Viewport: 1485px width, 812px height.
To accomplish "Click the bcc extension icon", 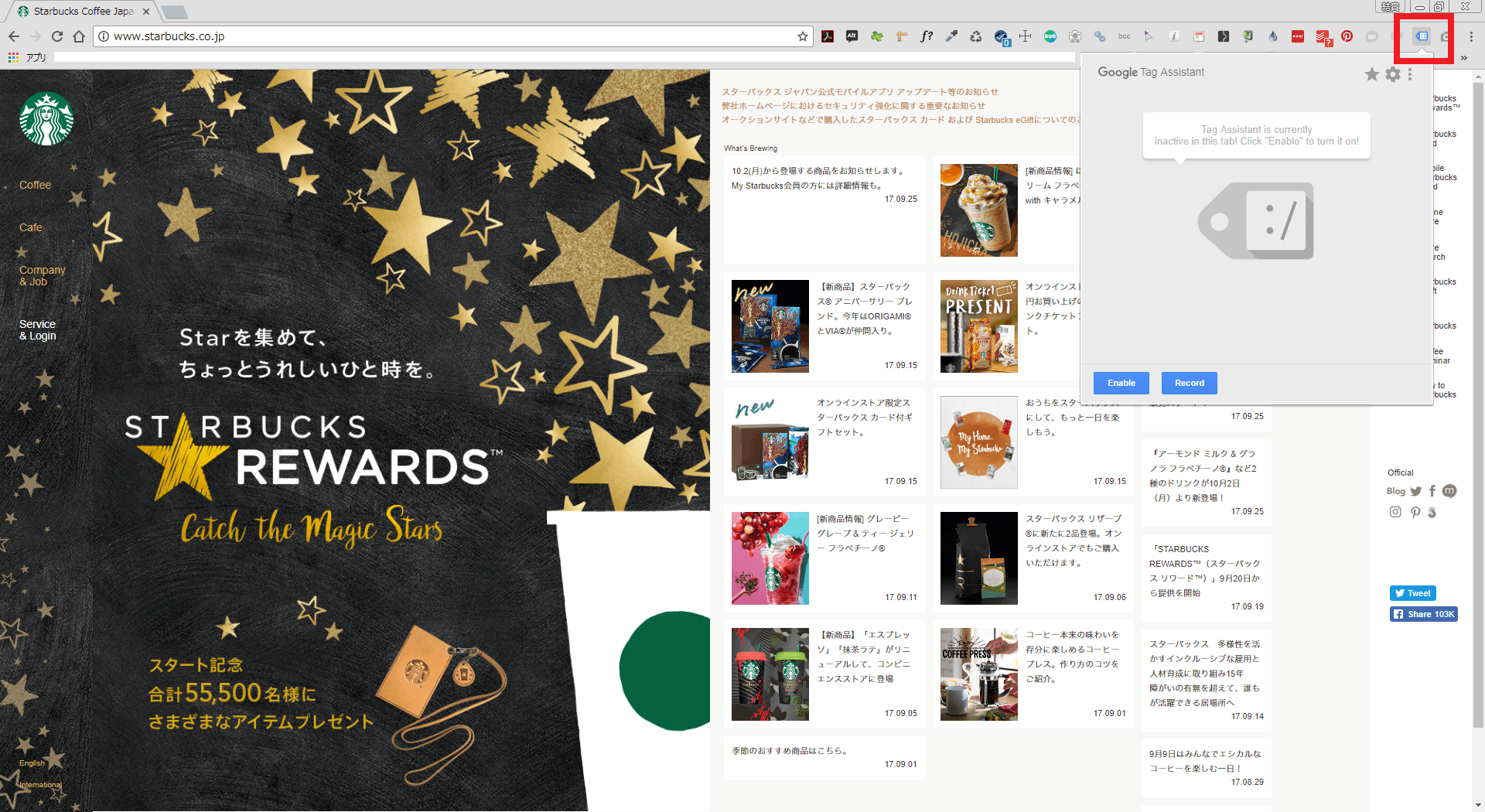I will 1125,36.
